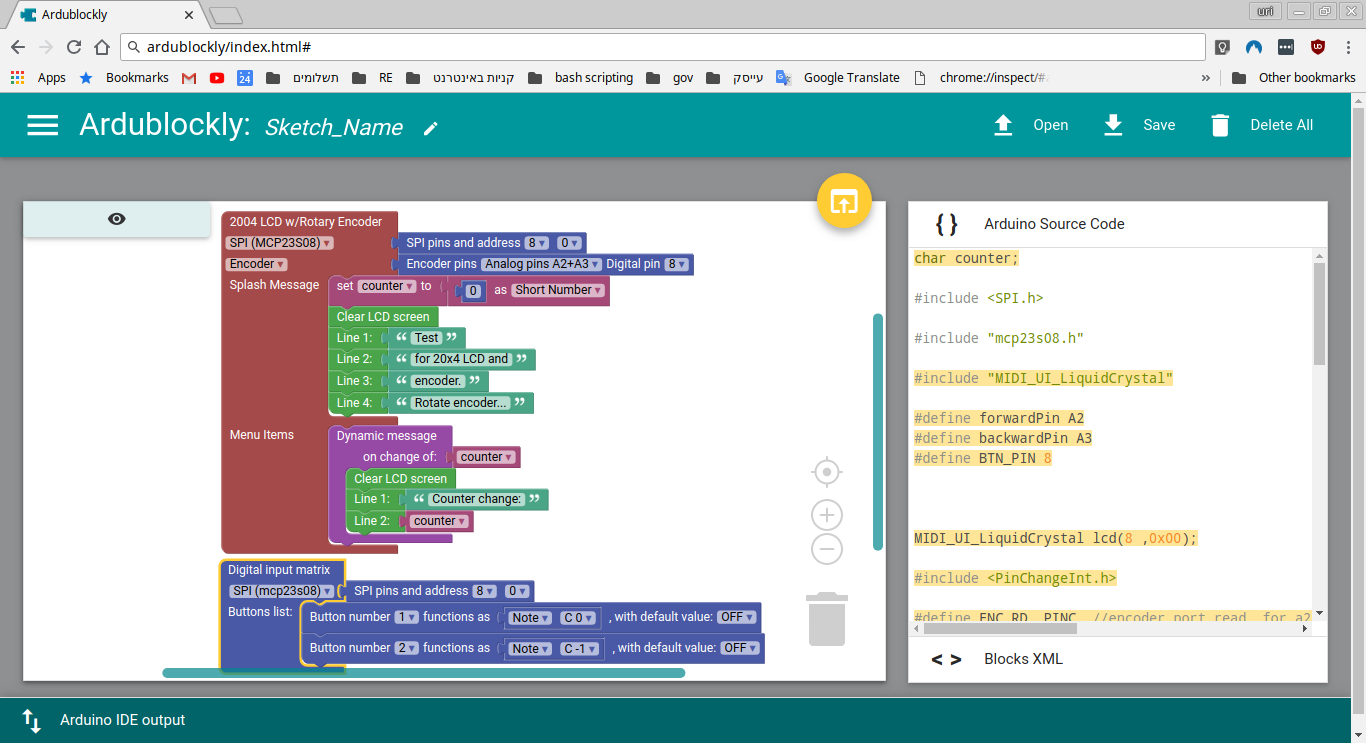Screen dimensions: 1366x743
Task: Expand Blocks XML panel
Action: 1118,659
